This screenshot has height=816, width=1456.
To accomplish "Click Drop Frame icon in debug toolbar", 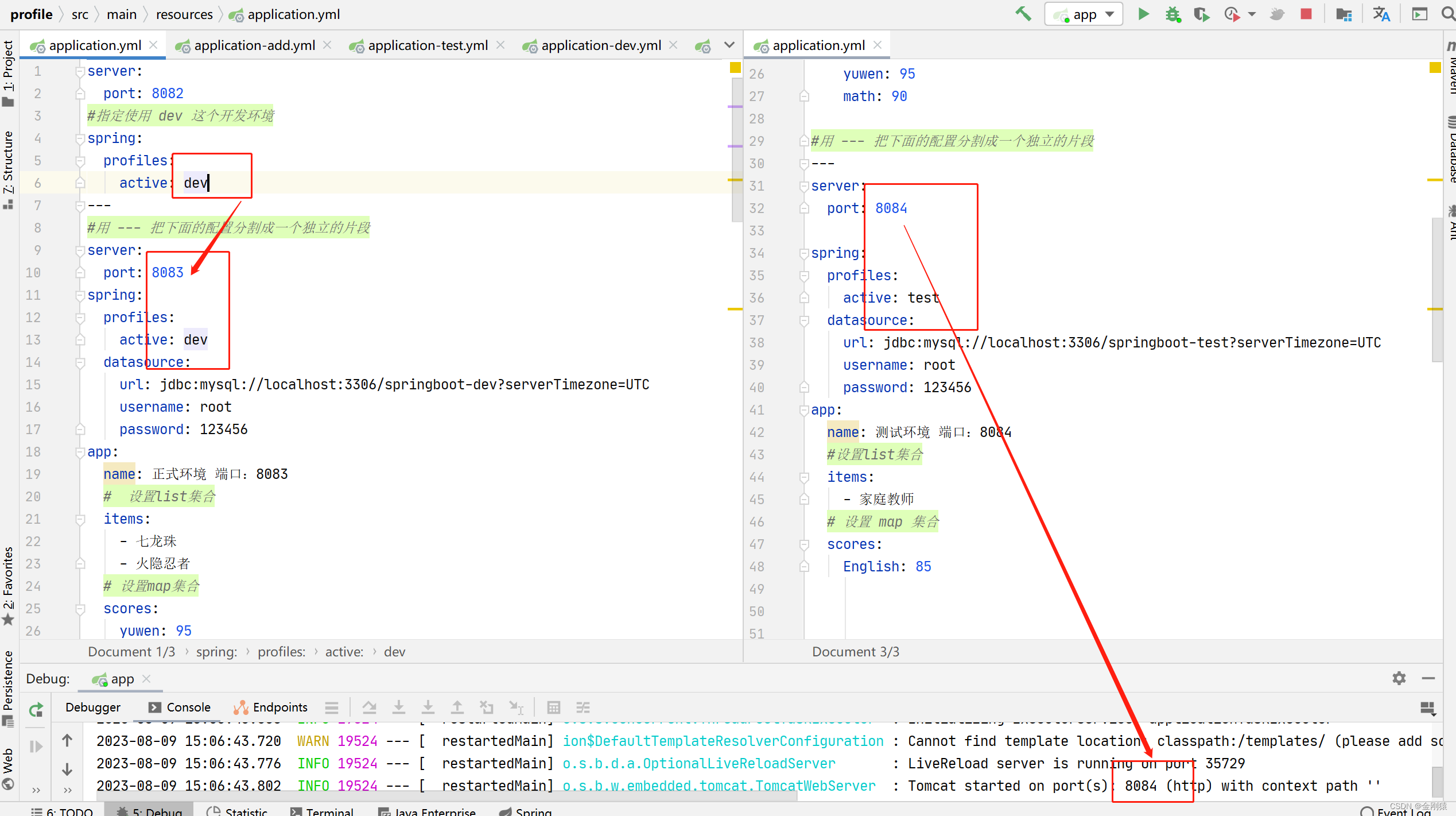I will pos(487,707).
